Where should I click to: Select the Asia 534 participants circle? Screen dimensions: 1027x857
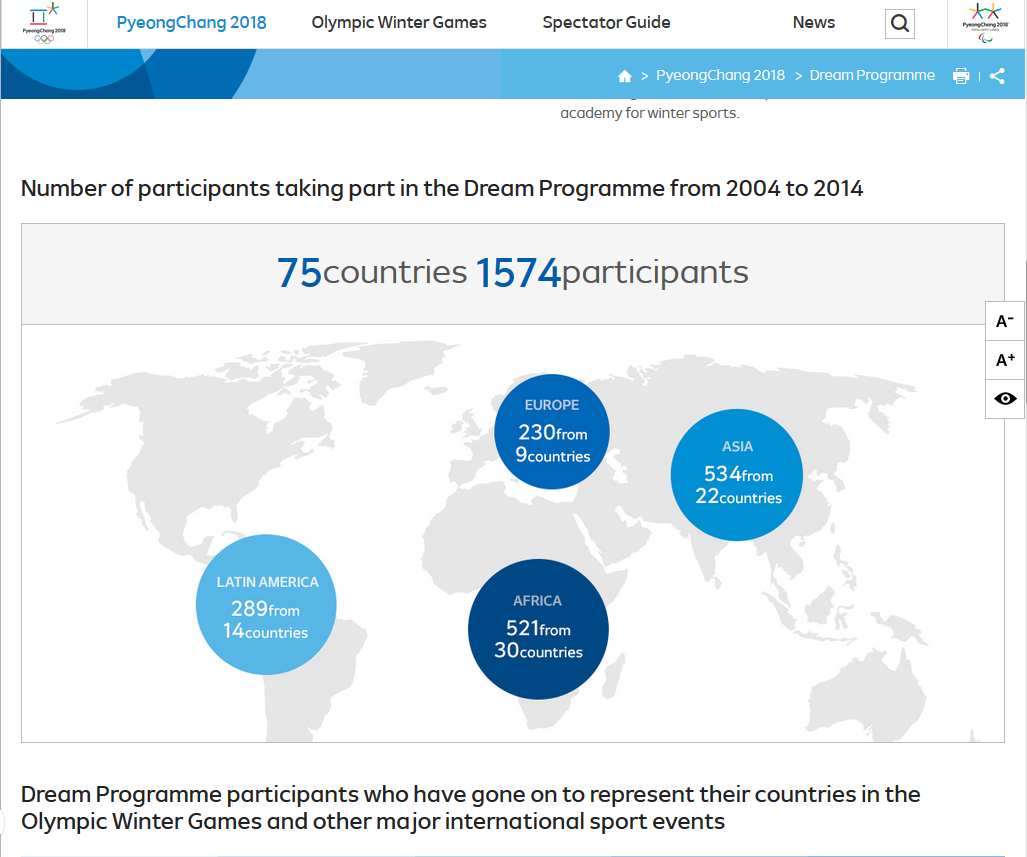point(736,474)
